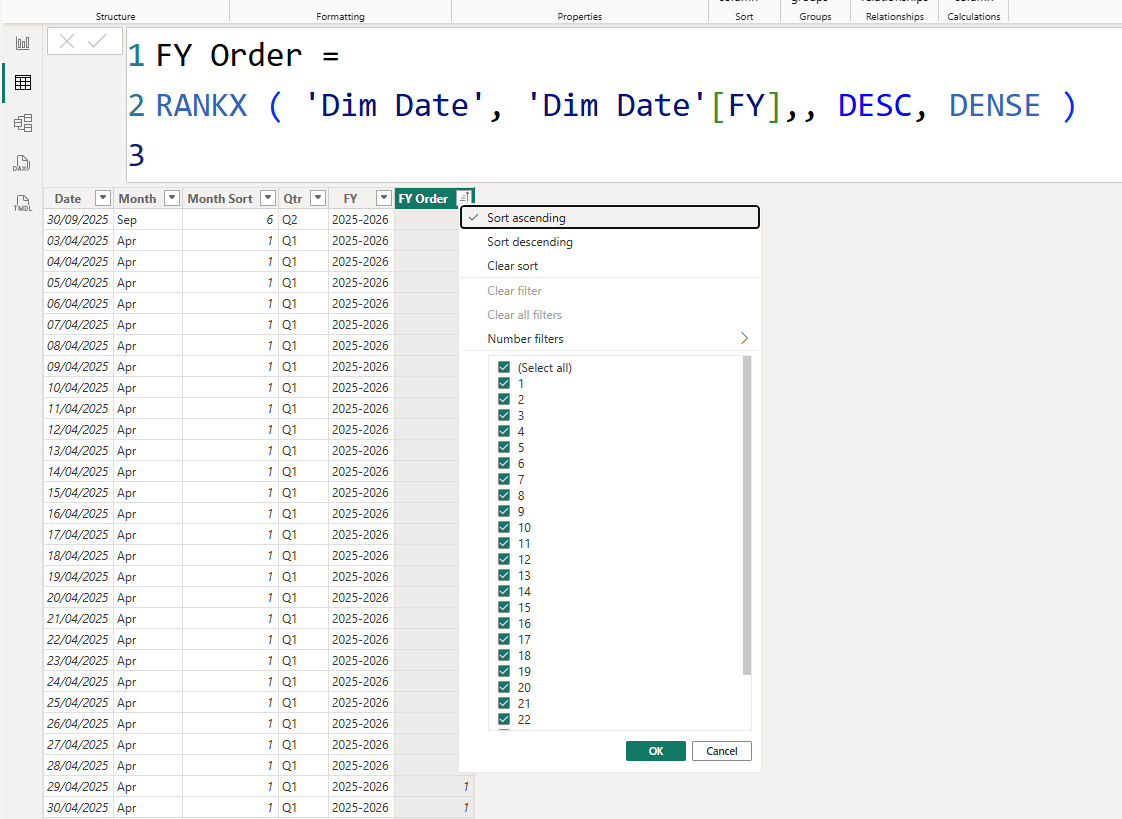Open Qtr column filter dropdown
1122x819 pixels.
point(318,198)
